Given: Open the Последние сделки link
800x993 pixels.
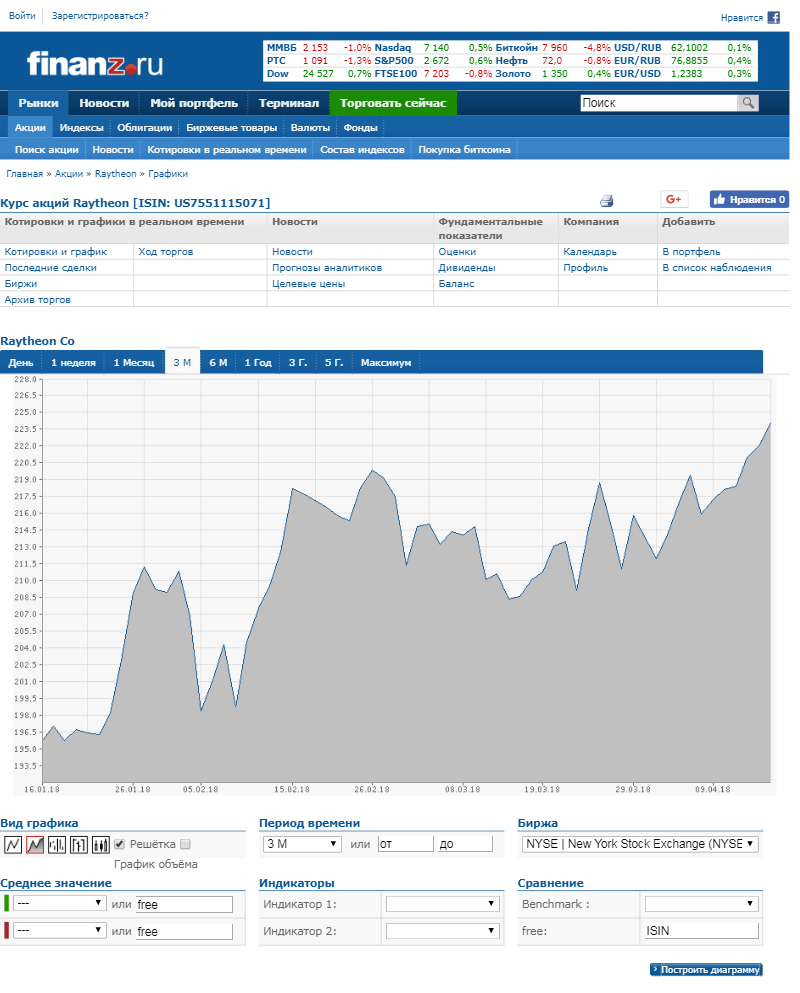Looking at the screenshot, I should pos(51,267).
